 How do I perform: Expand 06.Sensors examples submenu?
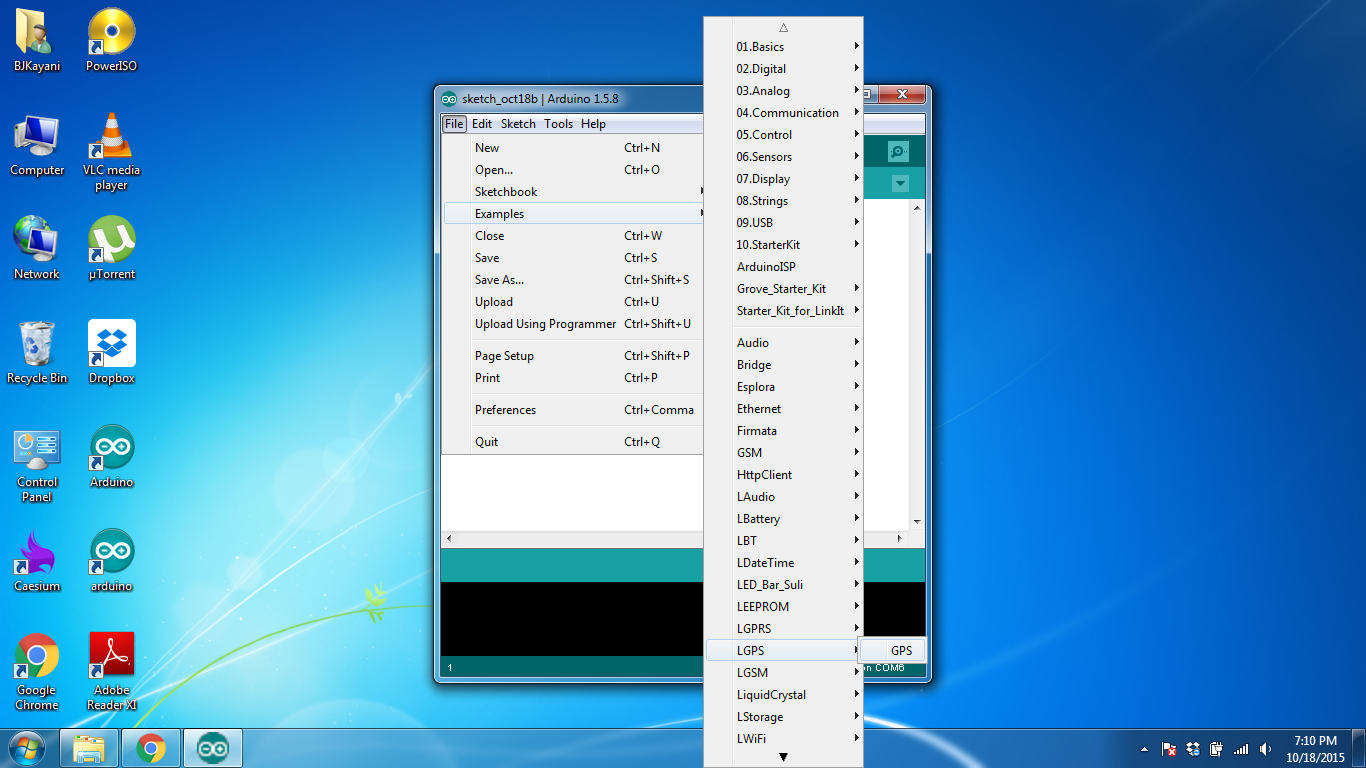pos(784,157)
